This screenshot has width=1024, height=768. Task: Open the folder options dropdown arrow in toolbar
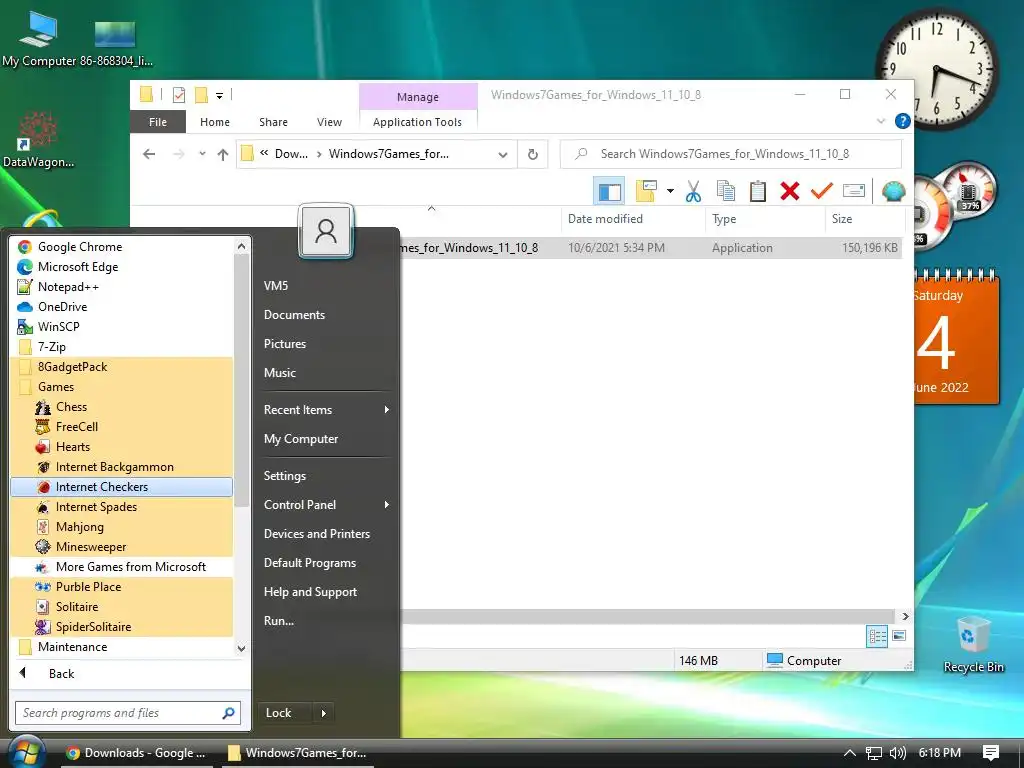670,191
